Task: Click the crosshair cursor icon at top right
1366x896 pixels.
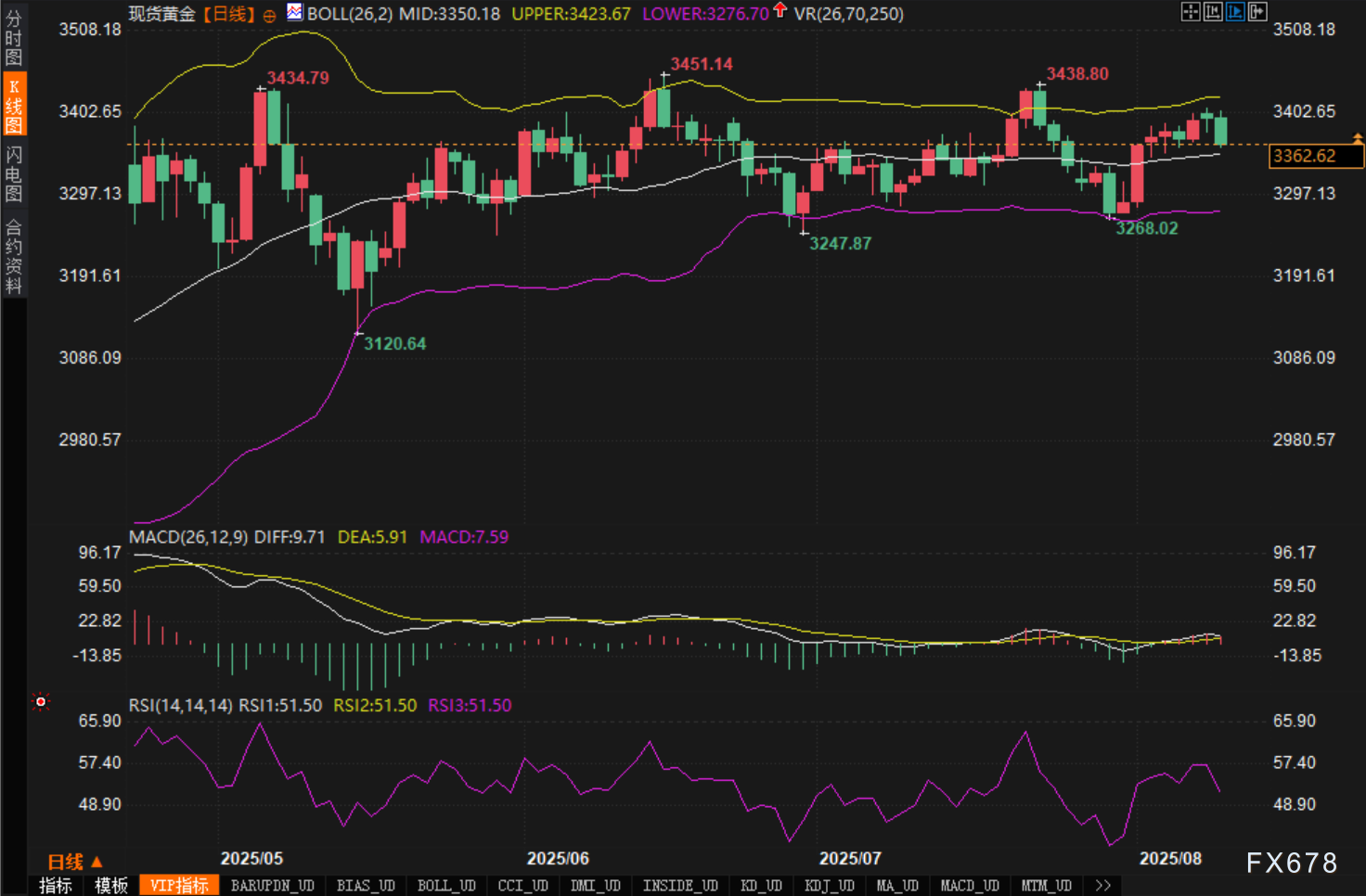Action: [1190, 11]
